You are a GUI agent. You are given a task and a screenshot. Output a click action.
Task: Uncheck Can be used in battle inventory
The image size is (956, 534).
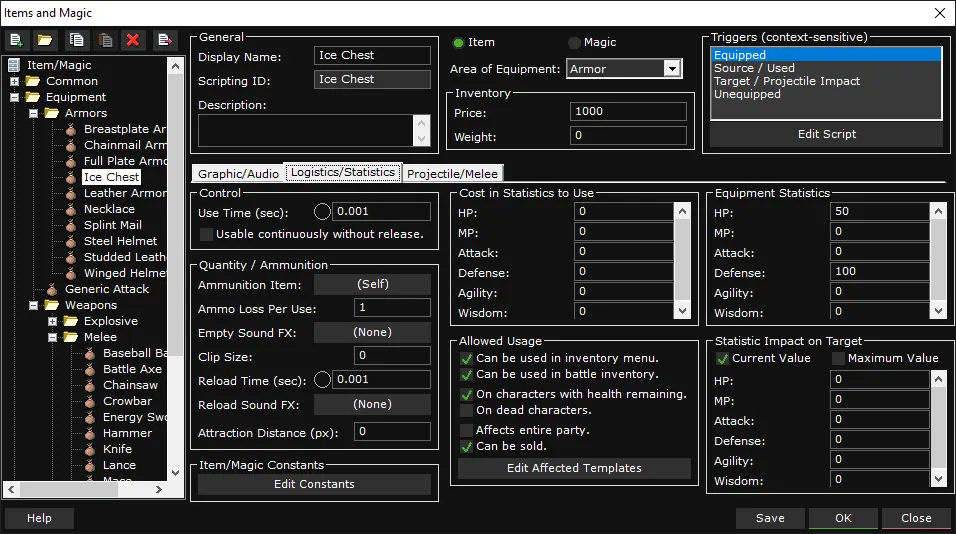tap(466, 374)
